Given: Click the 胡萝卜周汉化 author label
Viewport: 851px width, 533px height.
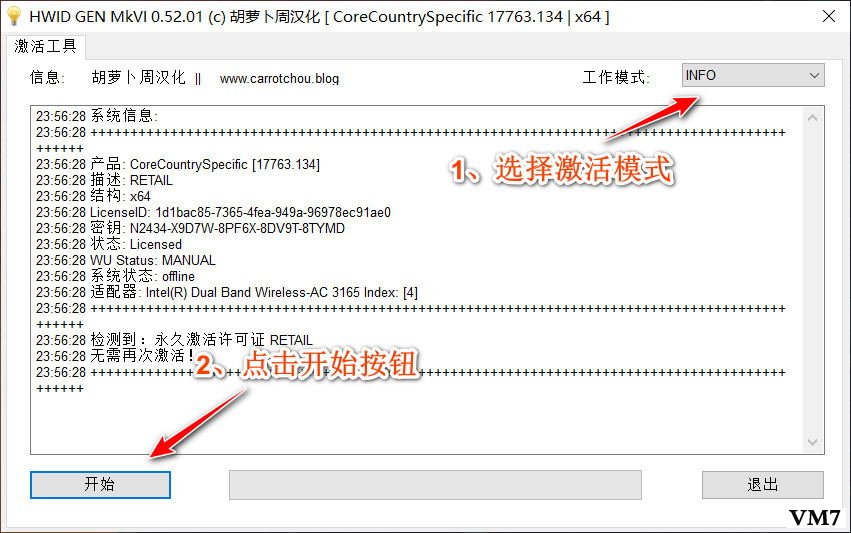Looking at the screenshot, I should (x=138, y=78).
